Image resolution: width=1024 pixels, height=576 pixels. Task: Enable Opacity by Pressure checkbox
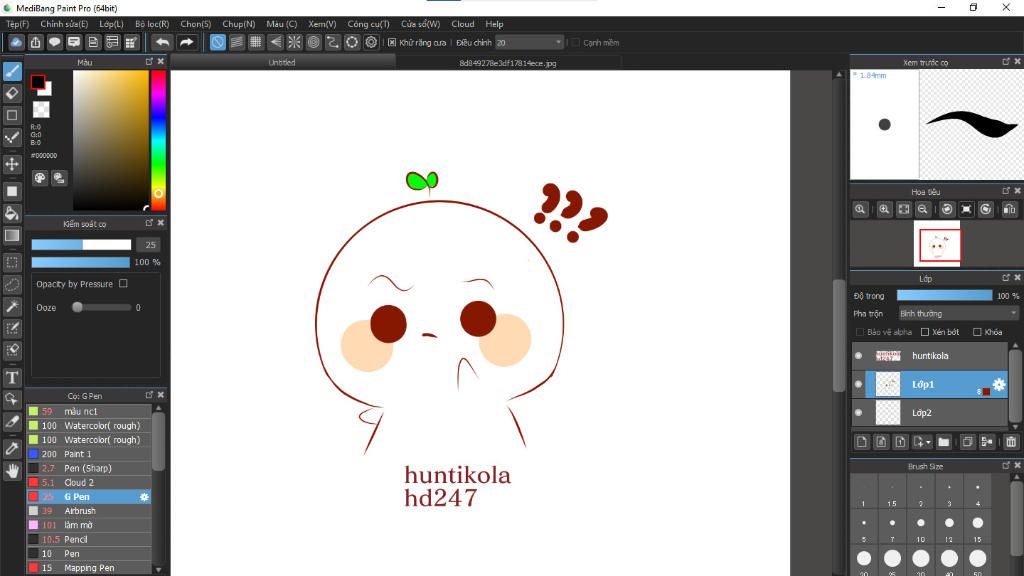tap(123, 284)
